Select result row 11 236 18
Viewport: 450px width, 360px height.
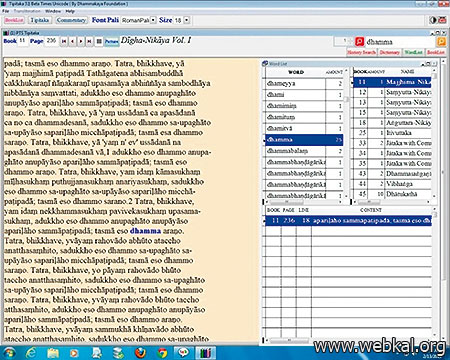pos(348,221)
